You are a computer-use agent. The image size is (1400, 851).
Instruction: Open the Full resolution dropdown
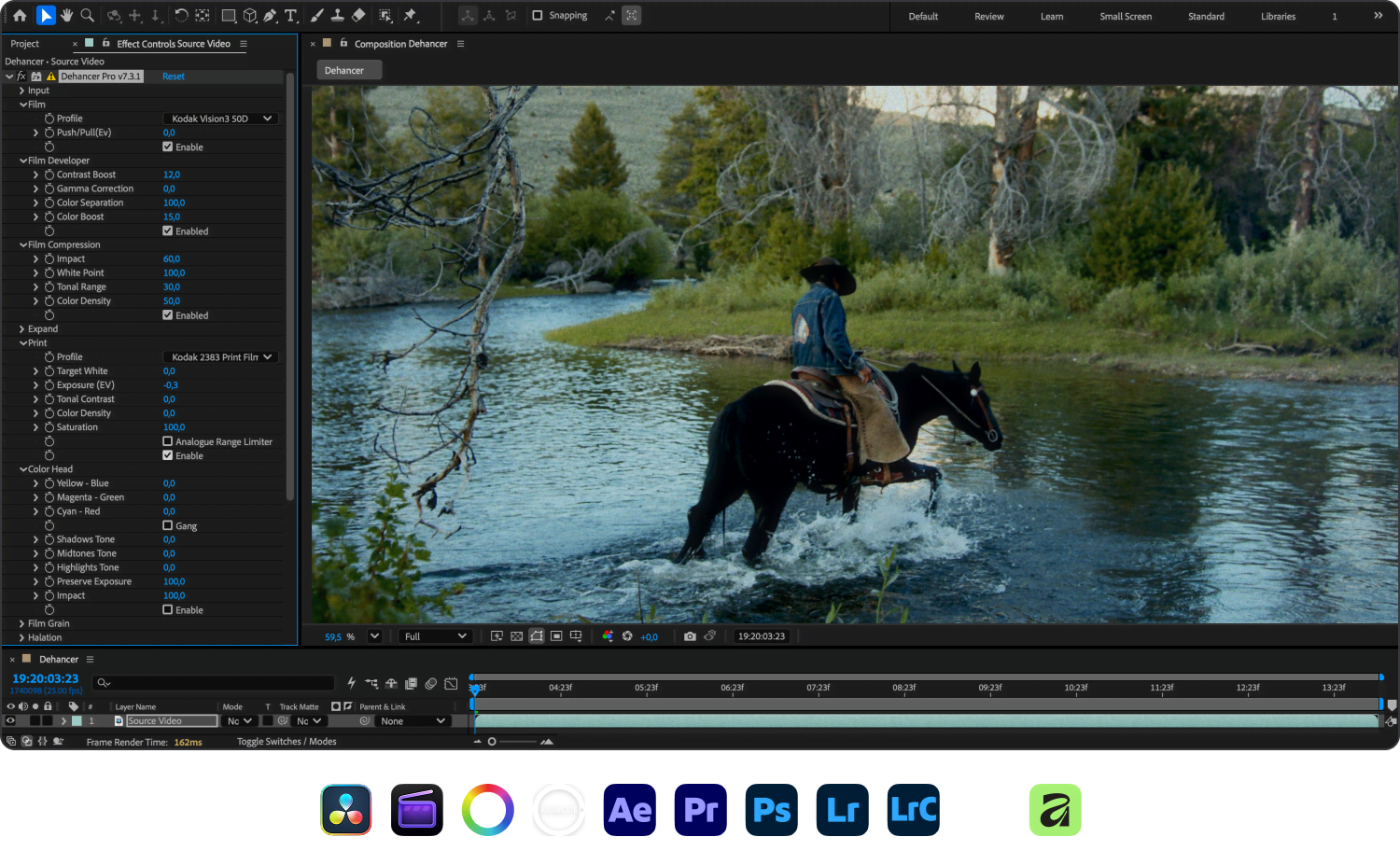pos(435,636)
